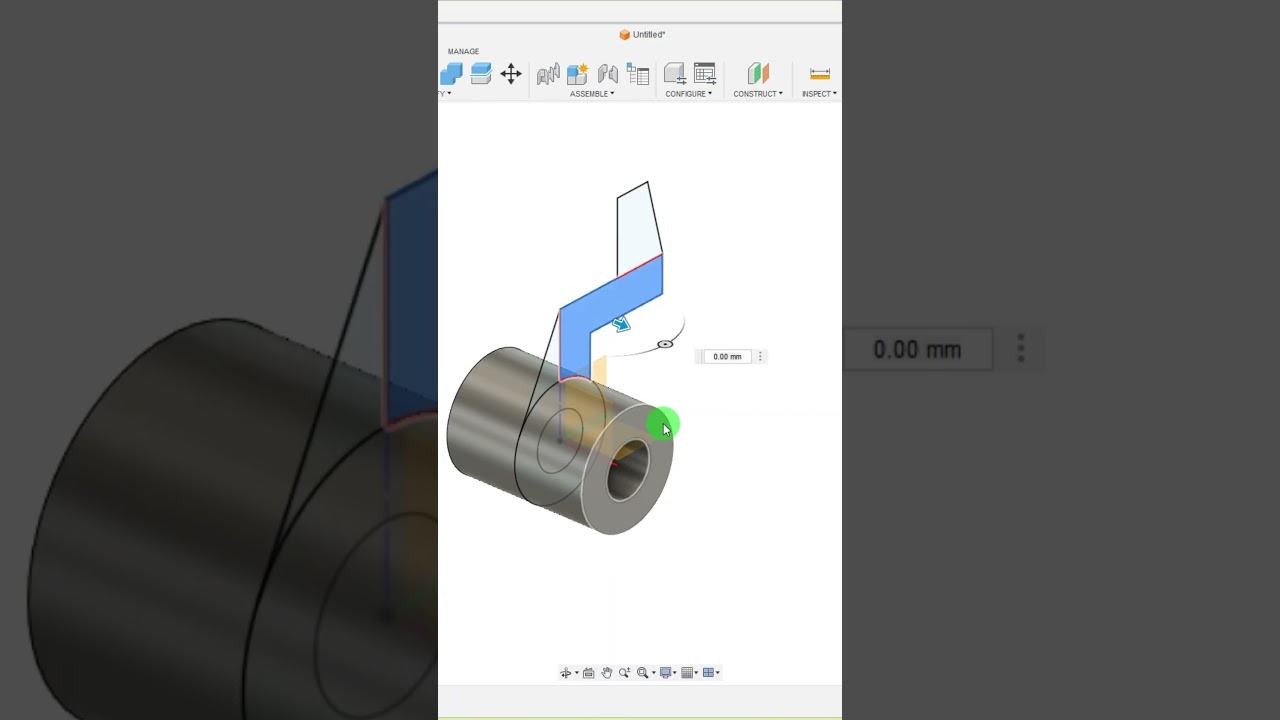Select the Zoom magnifier tool
This screenshot has width=1280, height=720.
pyautogui.click(x=625, y=673)
